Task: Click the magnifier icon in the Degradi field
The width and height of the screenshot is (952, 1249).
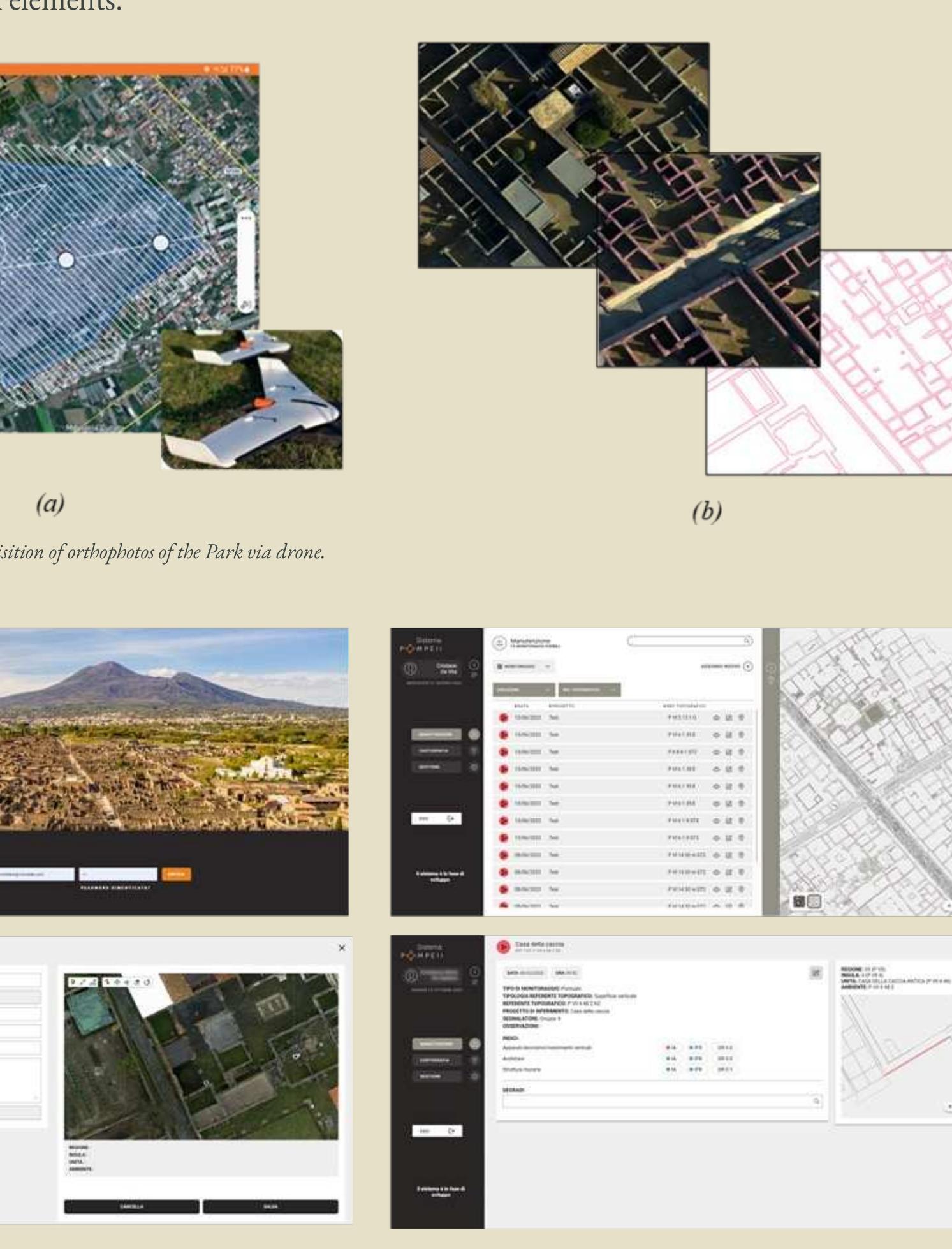Action: click(x=816, y=1101)
